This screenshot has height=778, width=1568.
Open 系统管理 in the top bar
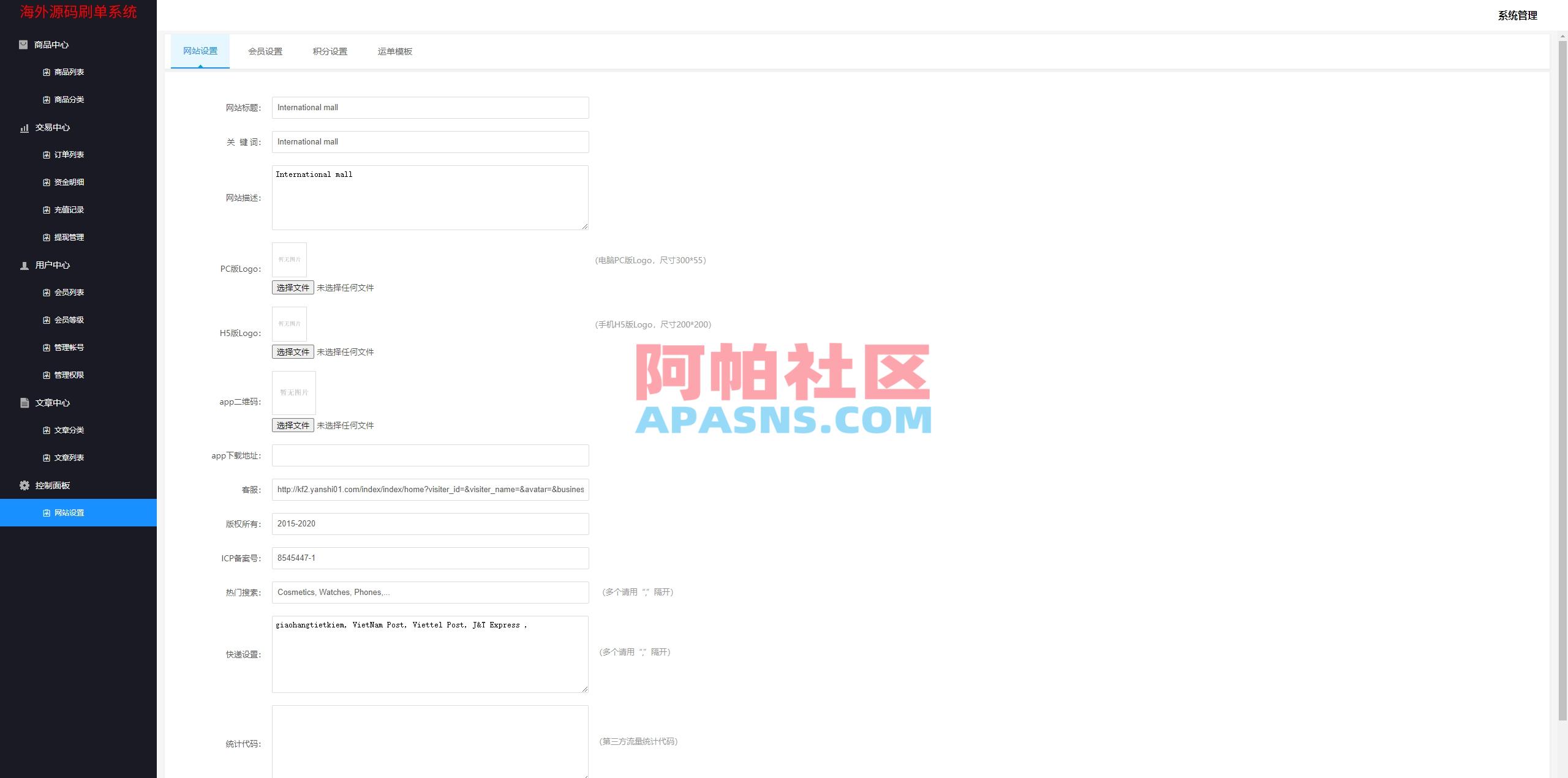click(1518, 16)
